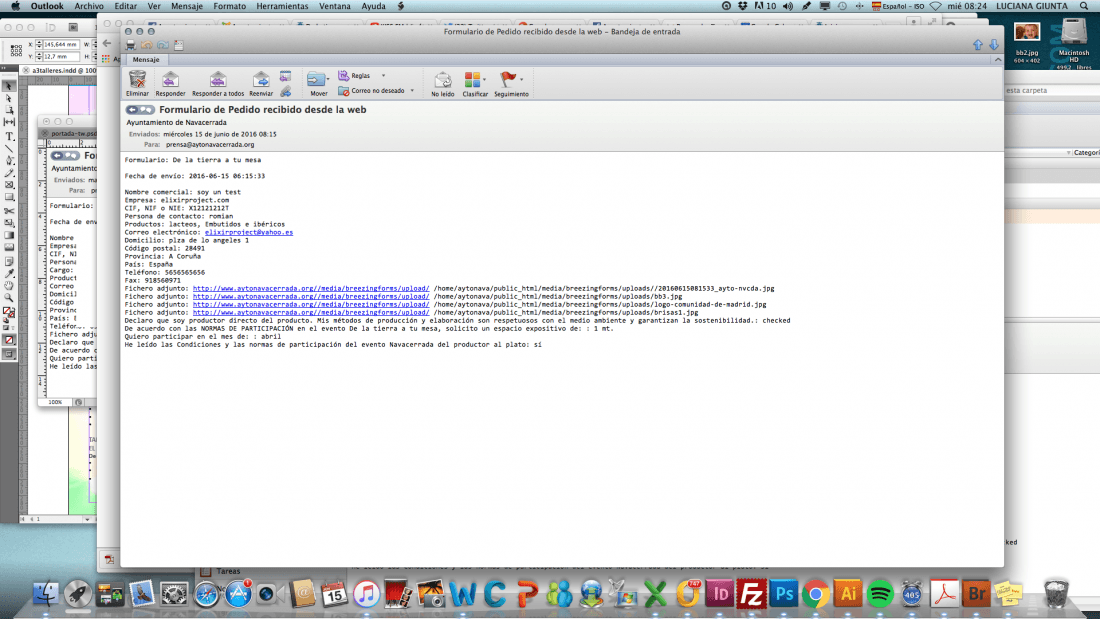Click the Wi-Fi icon in menu bar
The width and height of the screenshot is (1100, 619).
click(936, 6)
